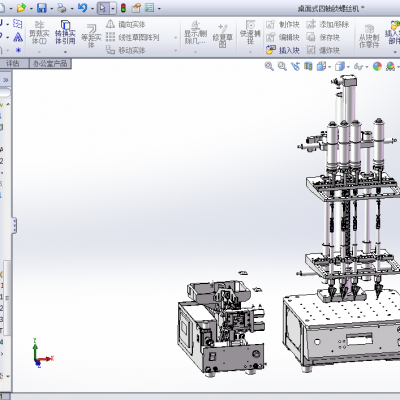This screenshot has width=400, height=400.
Task: Click the Undo arrow icon
Action: pos(82,8)
